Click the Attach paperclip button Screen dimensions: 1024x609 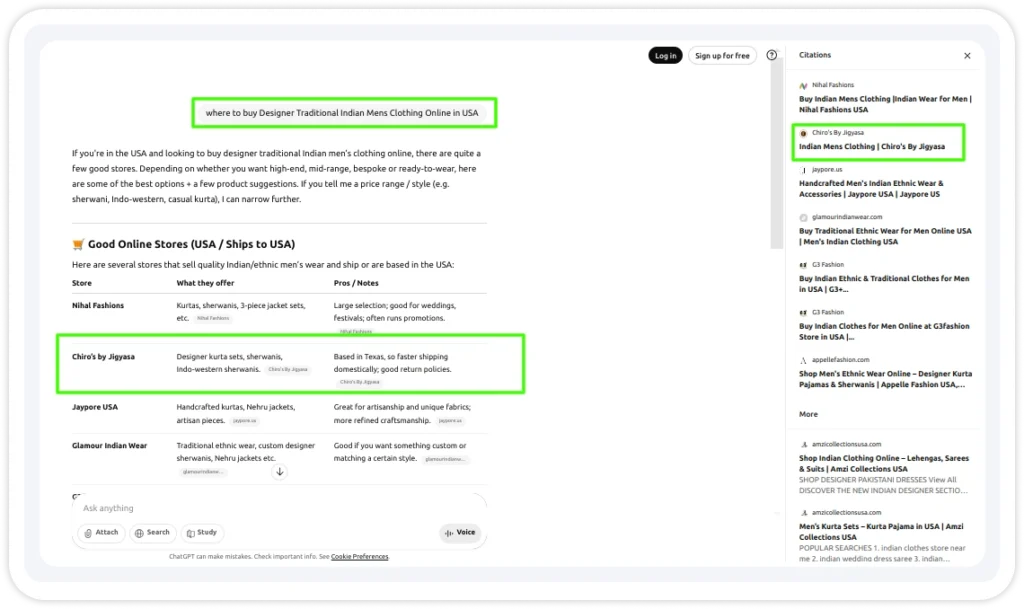102,533
